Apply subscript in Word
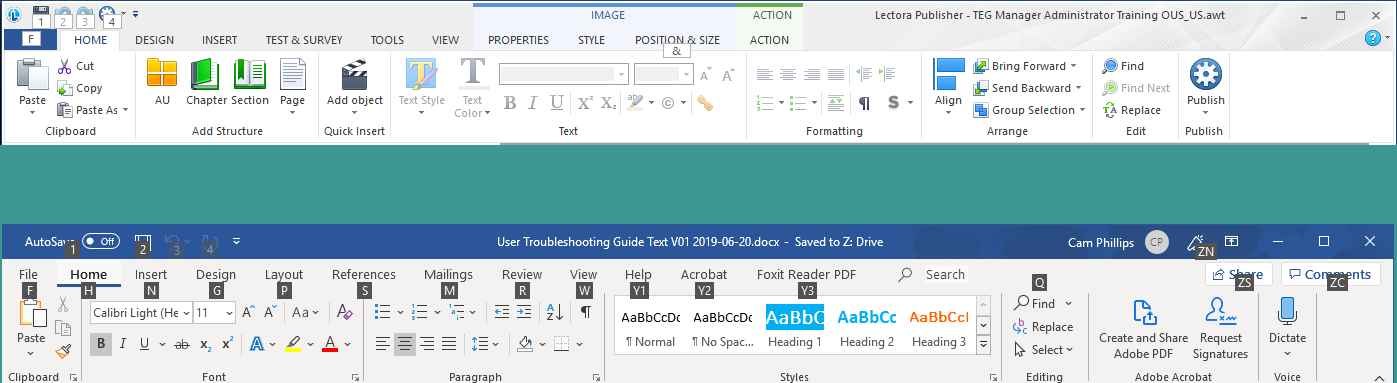 tap(205, 344)
